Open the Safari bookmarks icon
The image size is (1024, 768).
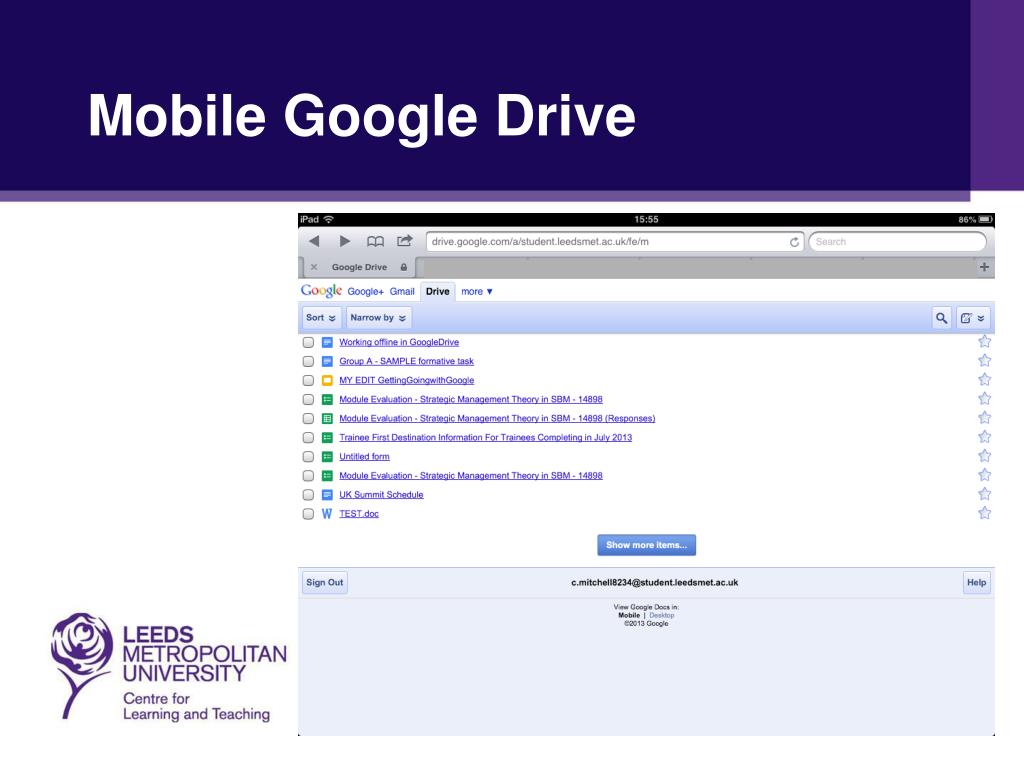point(375,242)
